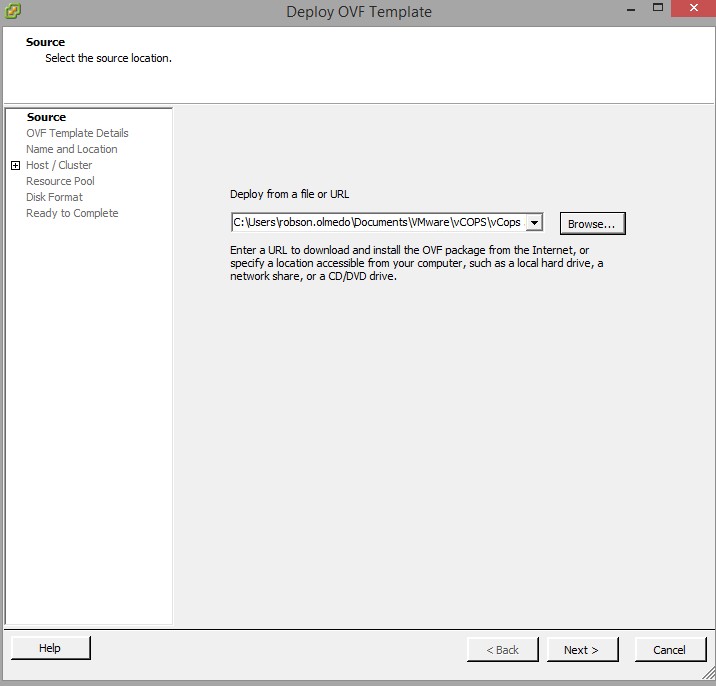Go back with the < Back button
This screenshot has height=686, width=716.
502,650
